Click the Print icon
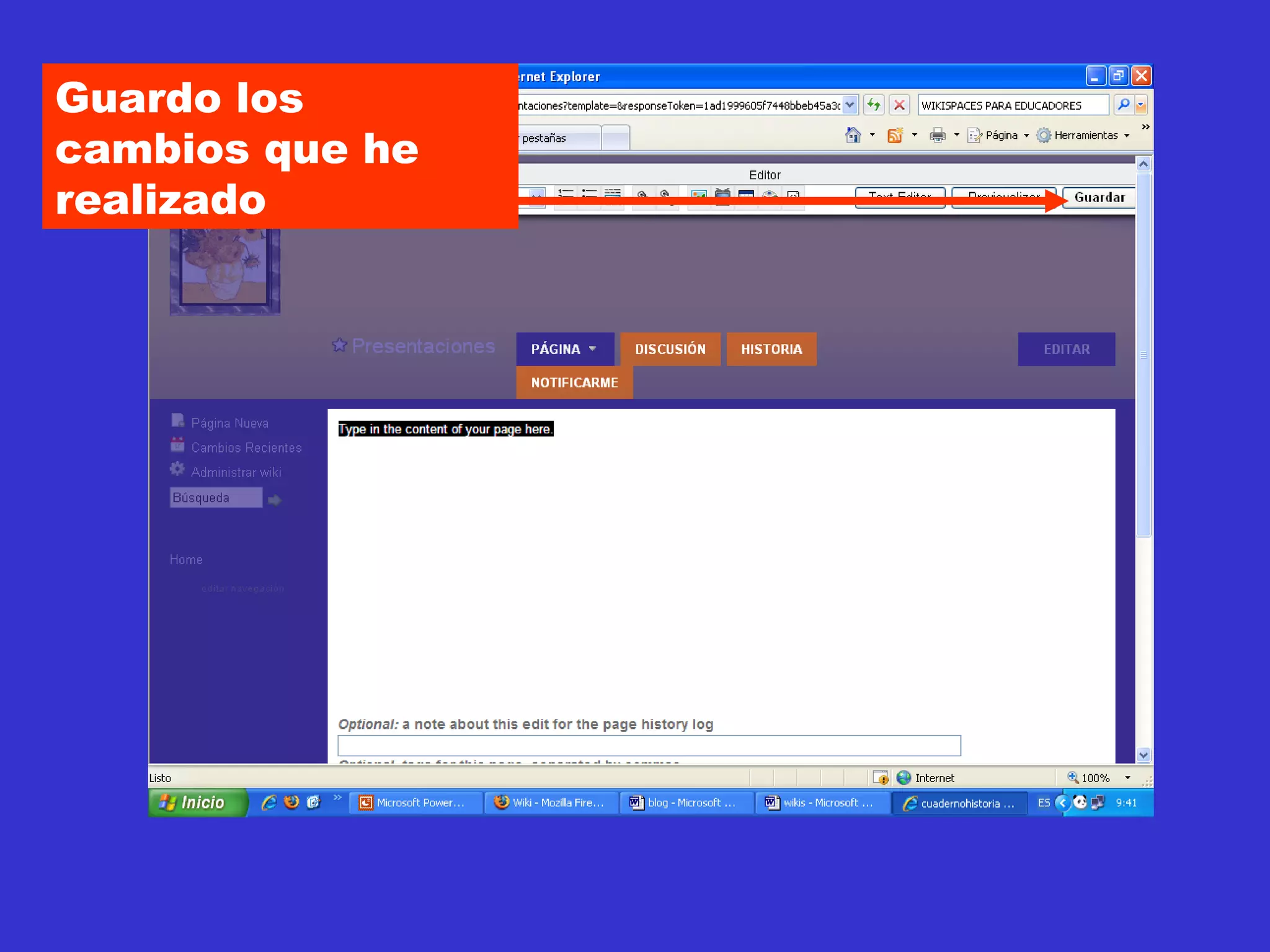Image resolution: width=1270 pixels, height=952 pixels. [x=938, y=135]
